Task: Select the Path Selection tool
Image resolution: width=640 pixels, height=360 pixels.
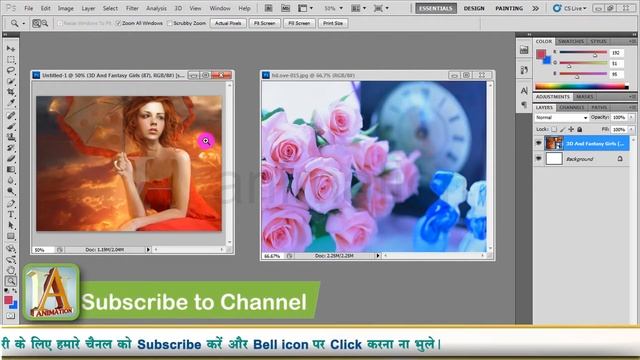Action: click(11, 225)
